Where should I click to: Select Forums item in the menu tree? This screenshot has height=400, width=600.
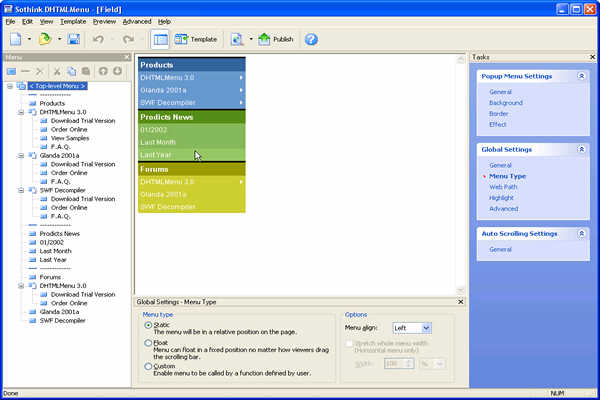50,277
